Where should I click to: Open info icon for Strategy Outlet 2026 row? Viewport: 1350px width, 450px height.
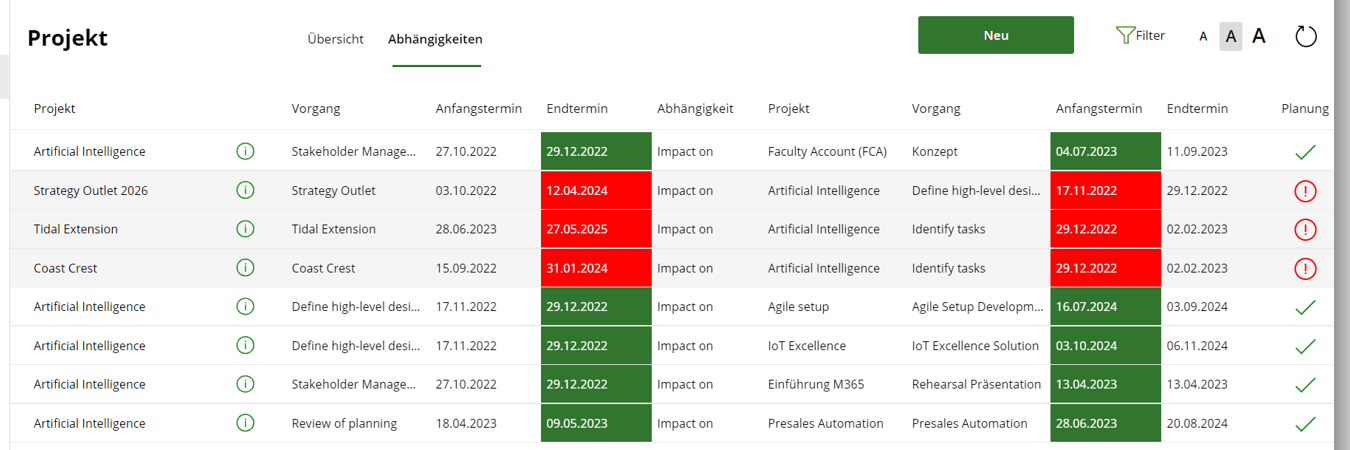245,190
